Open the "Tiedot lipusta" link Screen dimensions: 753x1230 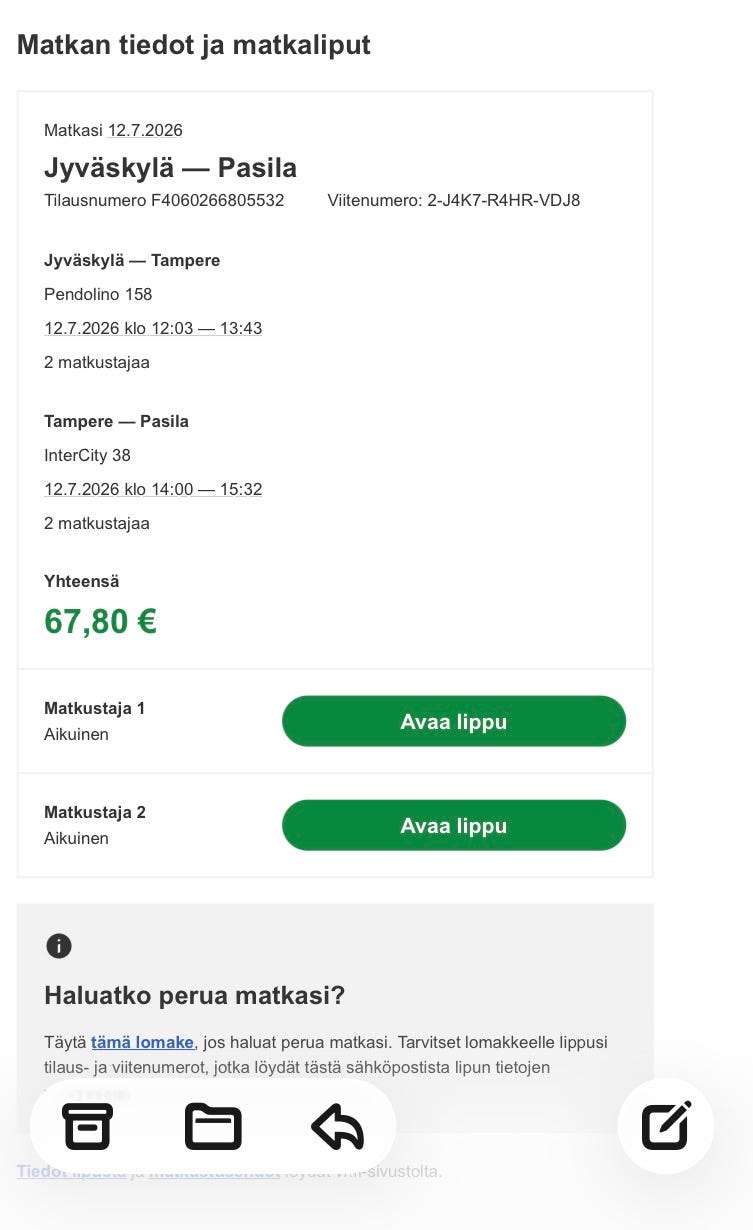point(72,1171)
